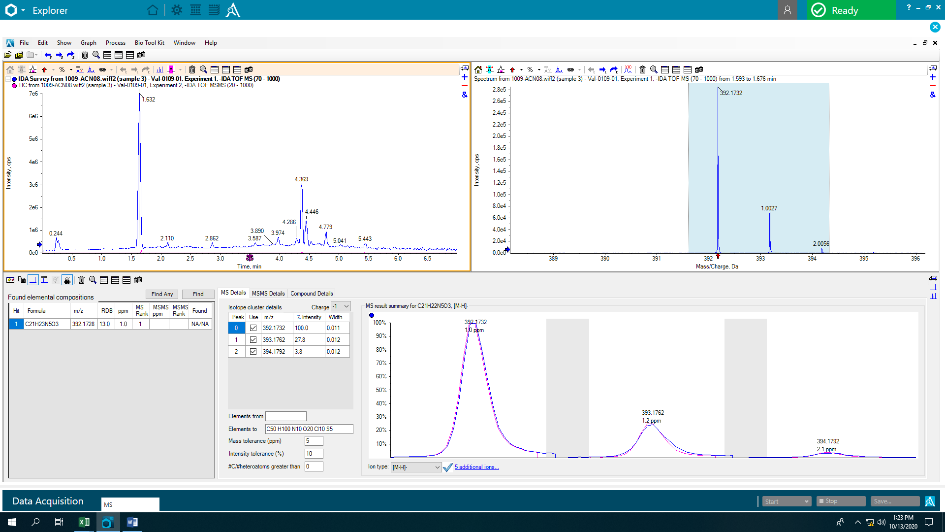Open the Bio Tool Kit menu
Screen dimensions: 945x532
149,43
